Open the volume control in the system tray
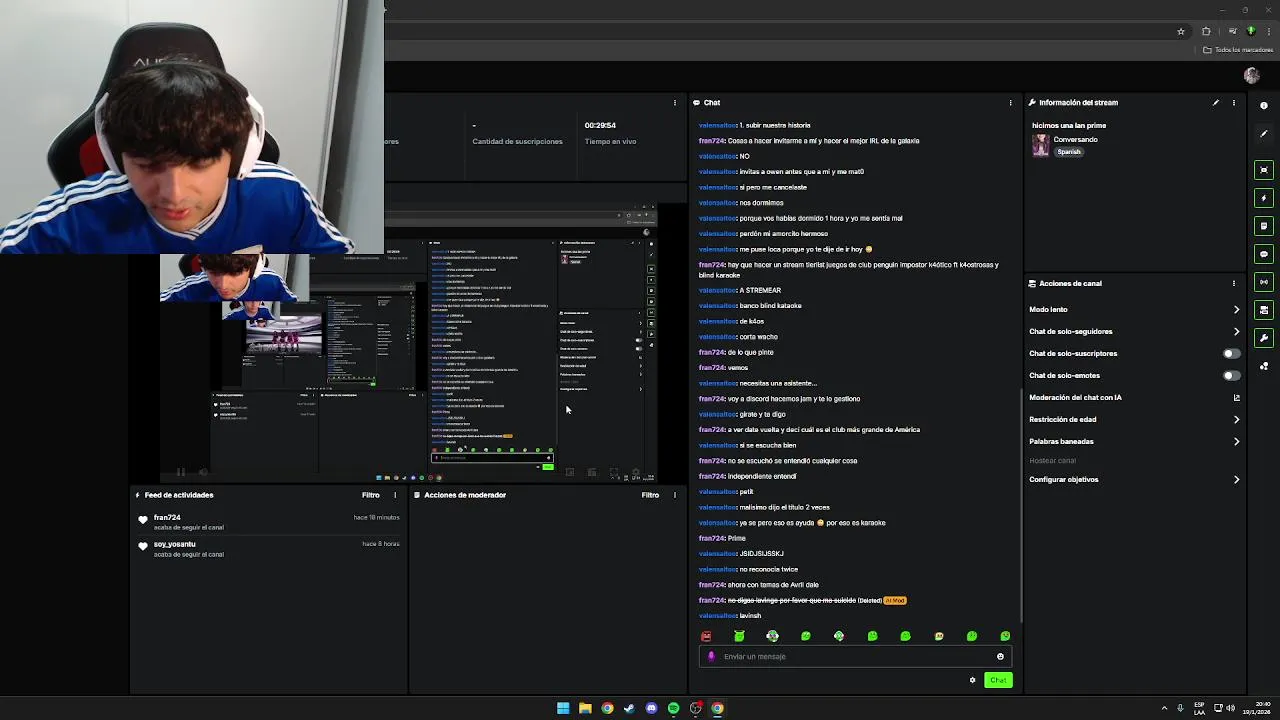Image resolution: width=1280 pixels, height=720 pixels. (1230, 708)
